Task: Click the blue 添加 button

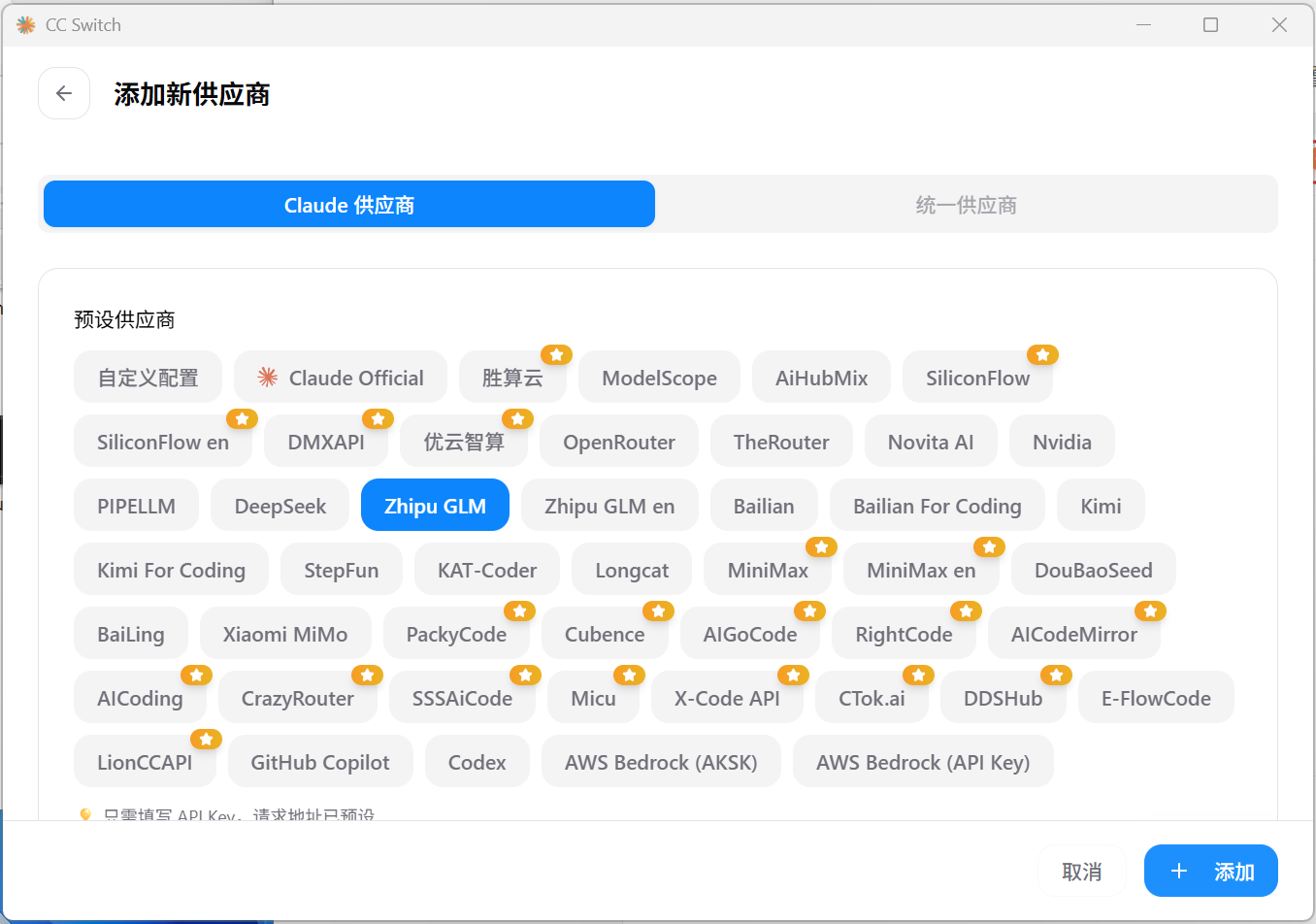Action: [1210, 871]
